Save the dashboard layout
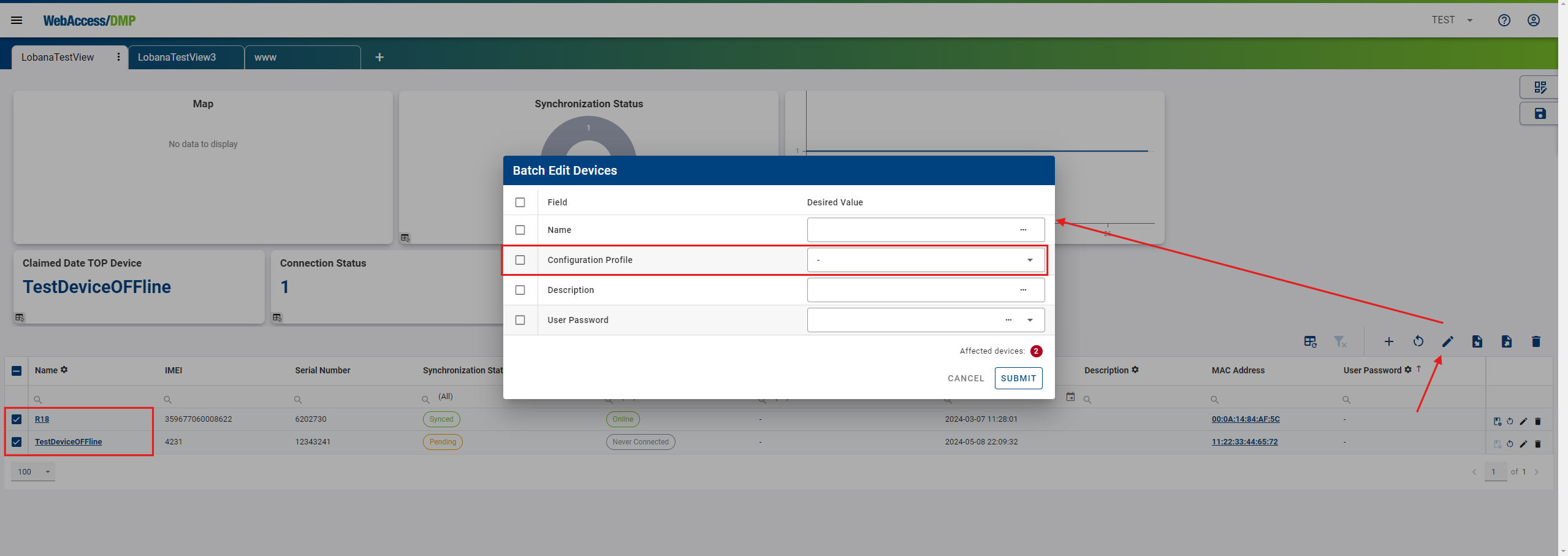The height and width of the screenshot is (556, 1568). click(1540, 113)
